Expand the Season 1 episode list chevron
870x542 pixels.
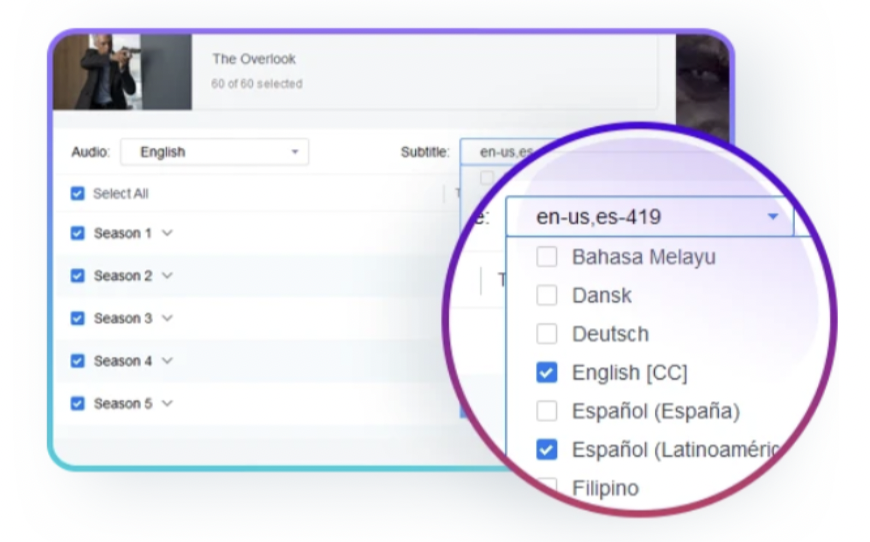(167, 233)
